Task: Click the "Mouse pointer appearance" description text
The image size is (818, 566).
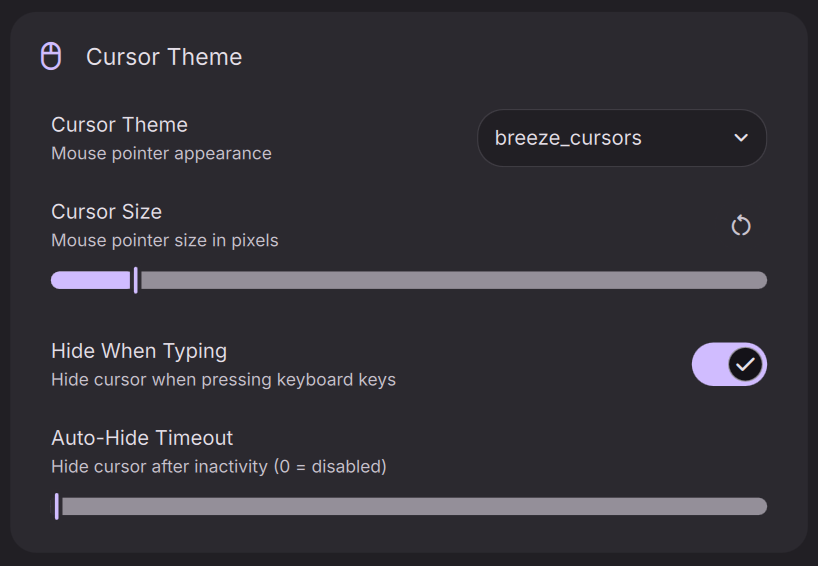Action: tap(161, 154)
